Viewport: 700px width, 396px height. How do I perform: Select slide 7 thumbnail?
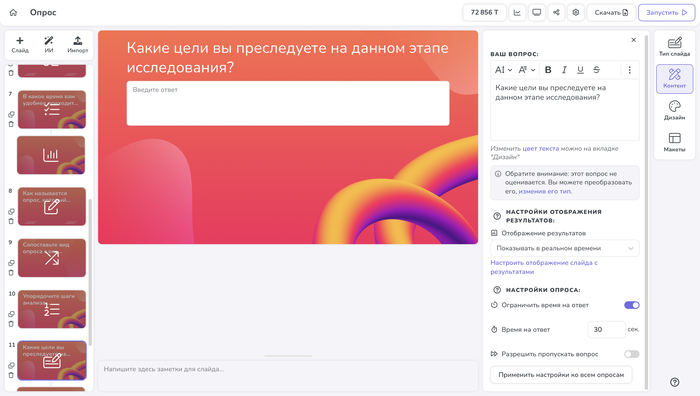point(52,109)
